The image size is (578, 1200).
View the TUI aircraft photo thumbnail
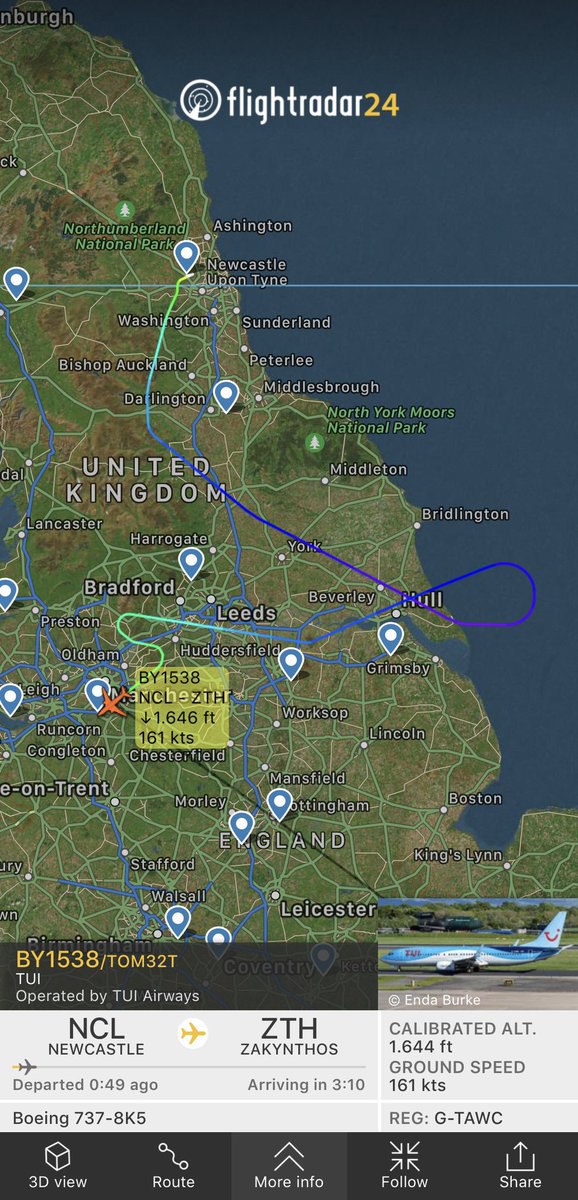478,954
